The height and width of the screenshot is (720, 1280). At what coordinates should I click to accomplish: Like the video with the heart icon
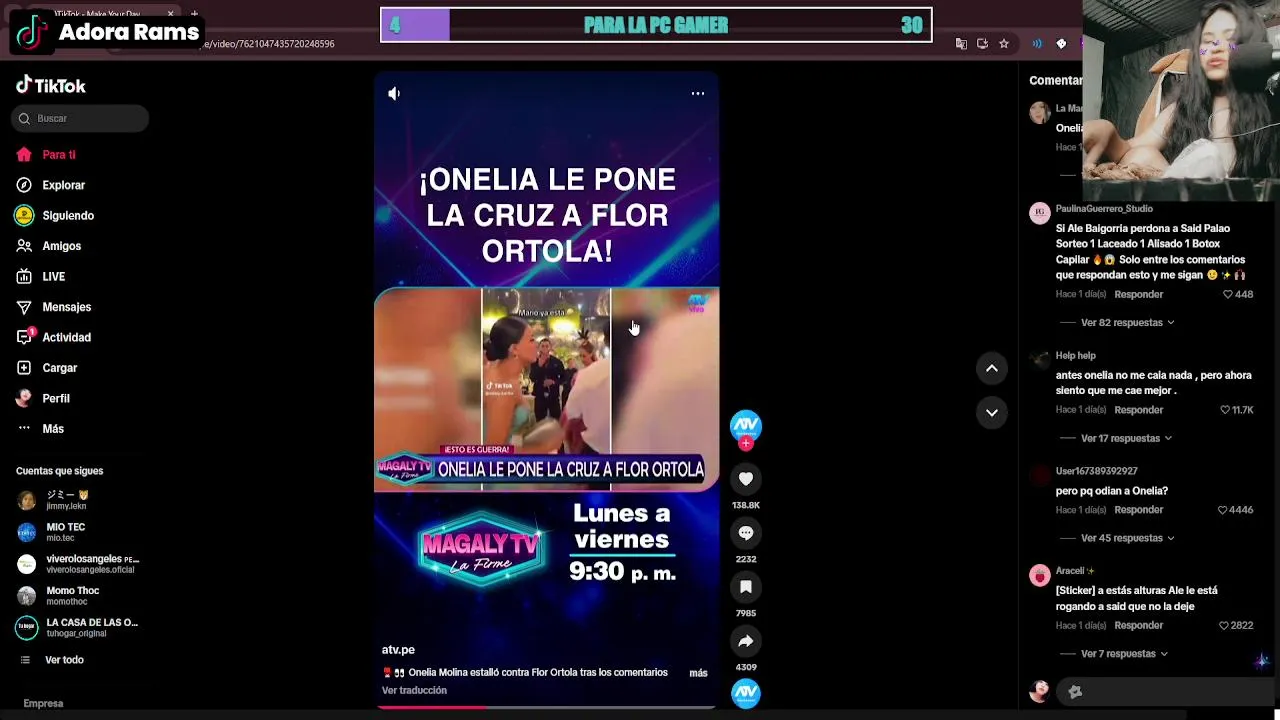(x=746, y=479)
